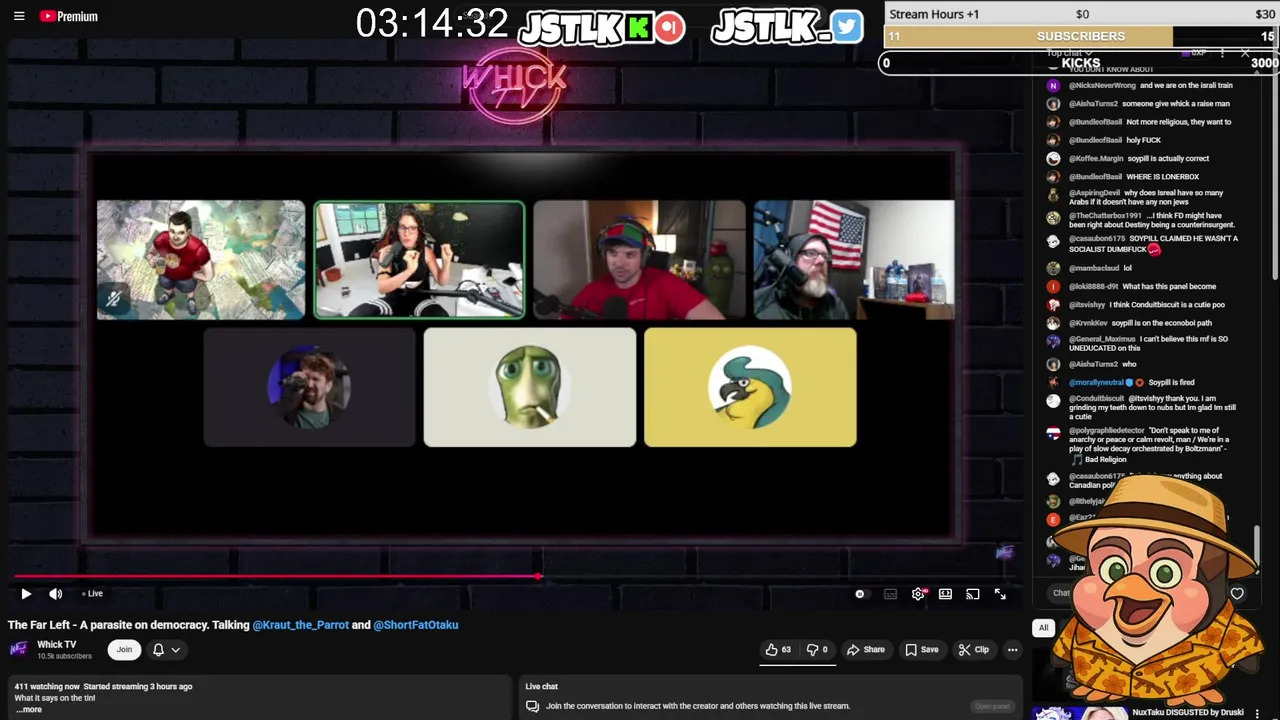The height and width of the screenshot is (720, 1280).
Task: Open the player settings gear
Action: click(918, 594)
